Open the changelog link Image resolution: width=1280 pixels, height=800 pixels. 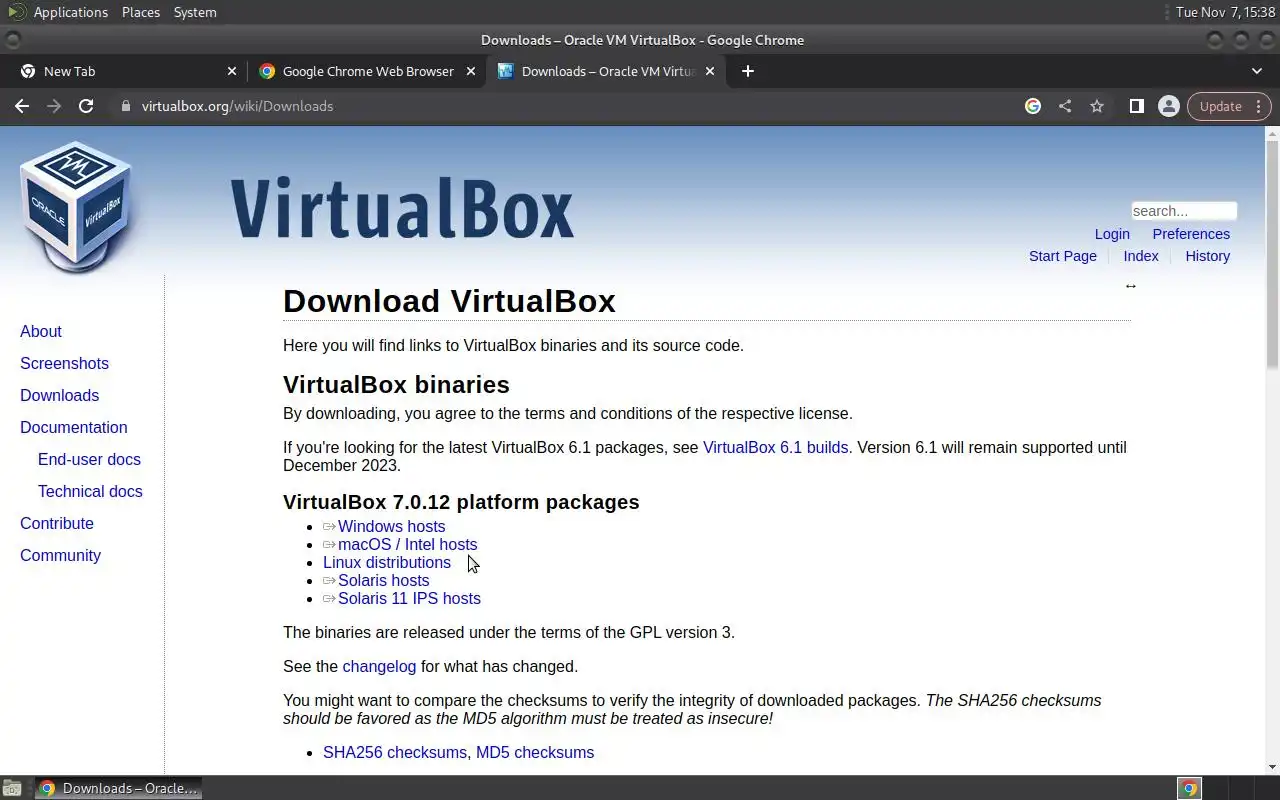point(379,666)
